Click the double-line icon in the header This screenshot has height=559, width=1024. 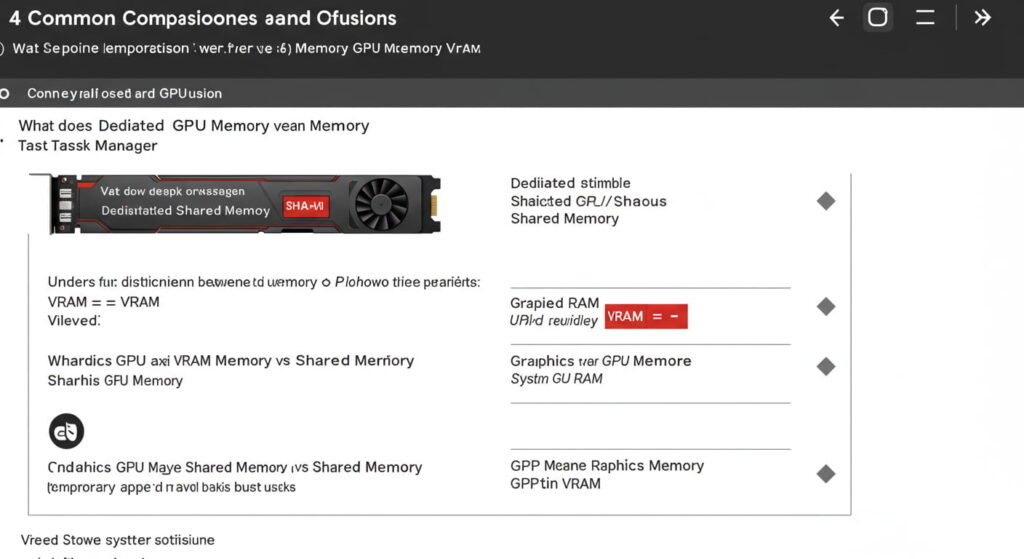[x=926, y=18]
